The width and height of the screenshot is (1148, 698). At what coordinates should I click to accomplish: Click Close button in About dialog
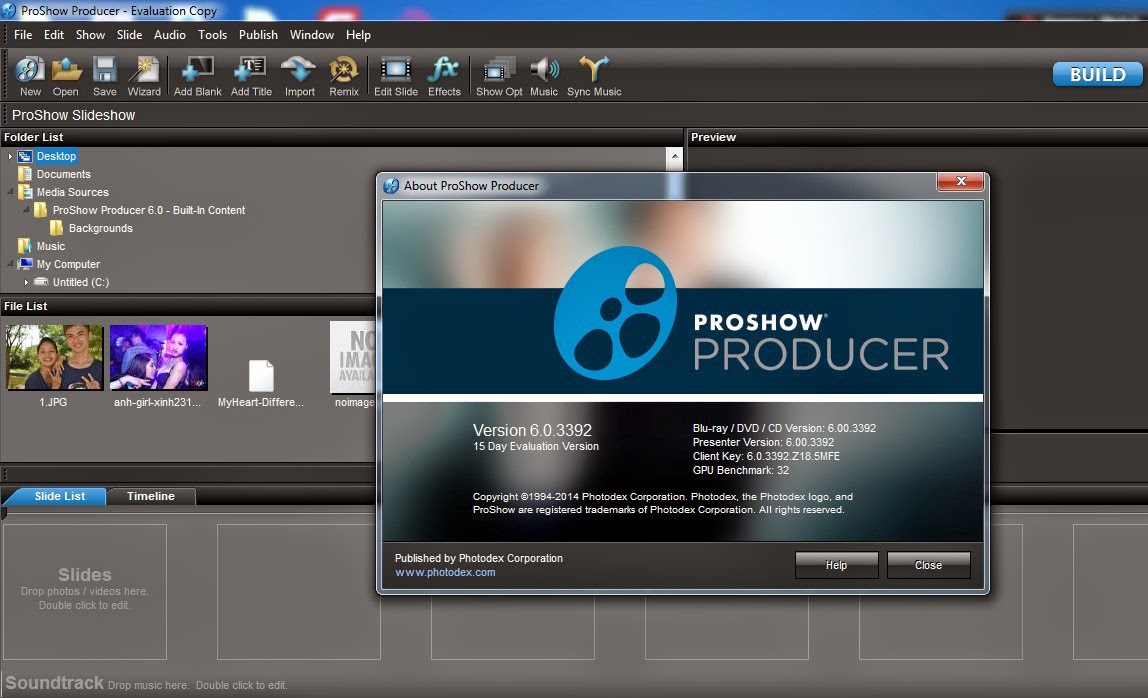928,565
